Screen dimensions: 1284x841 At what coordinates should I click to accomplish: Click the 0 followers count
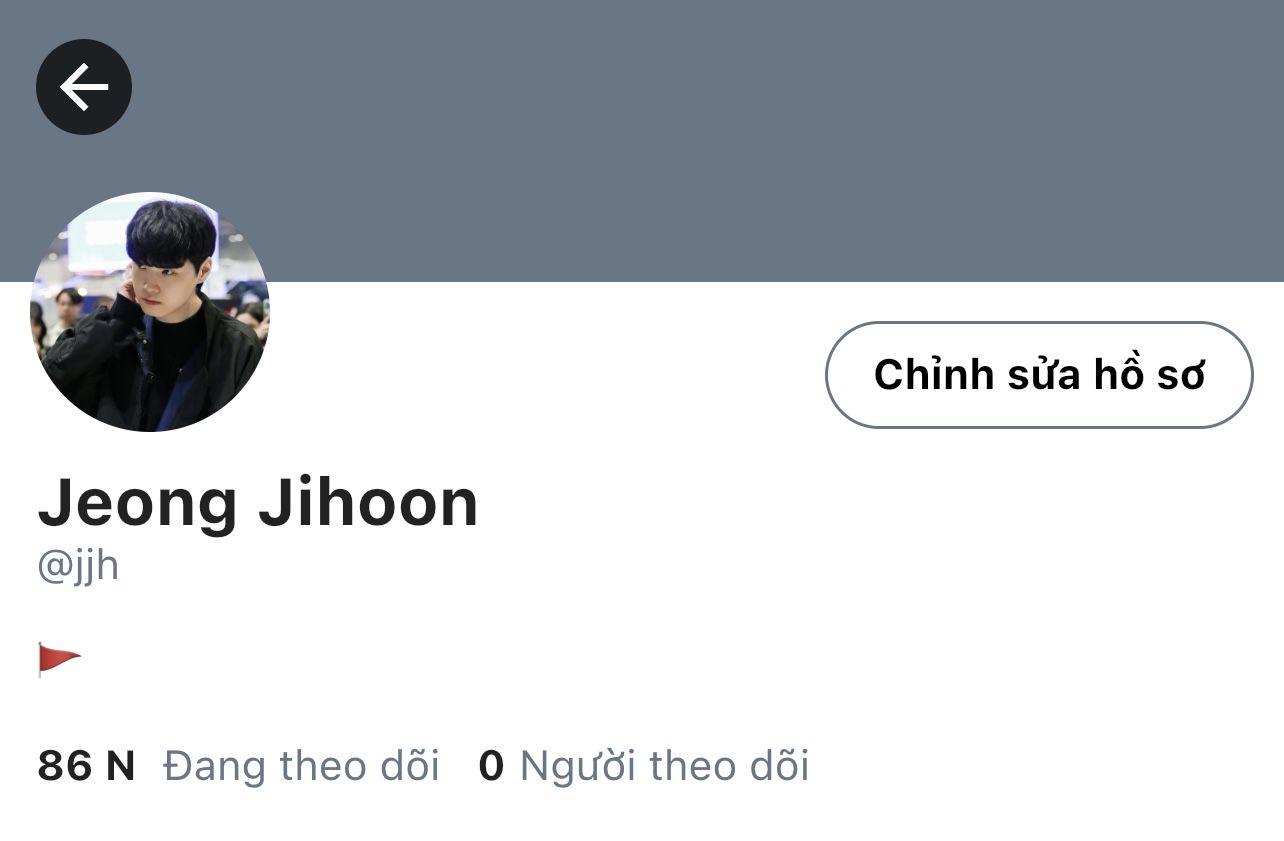click(x=491, y=766)
